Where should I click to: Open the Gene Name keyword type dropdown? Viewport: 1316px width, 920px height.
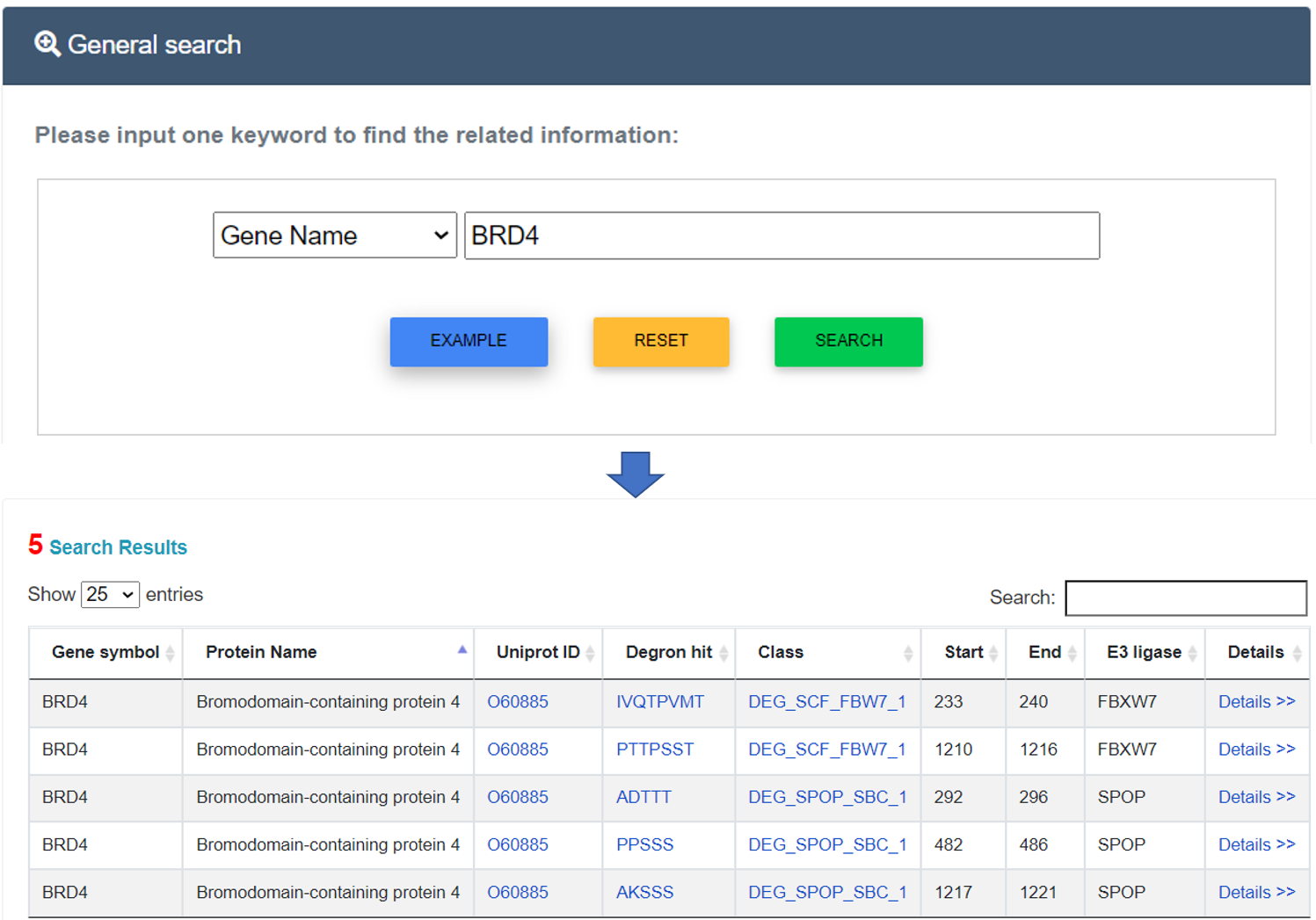click(334, 235)
